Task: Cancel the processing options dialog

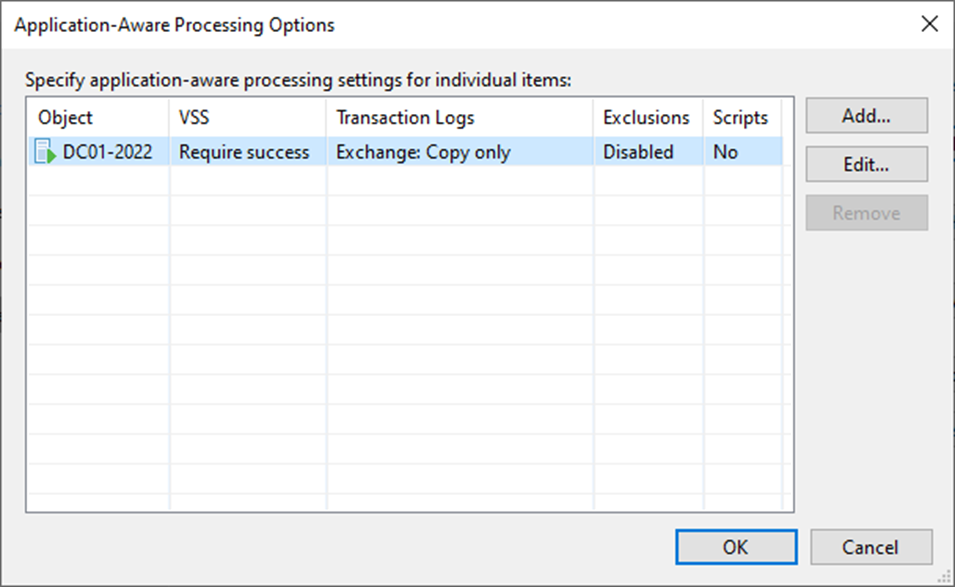Action: pos(871,547)
